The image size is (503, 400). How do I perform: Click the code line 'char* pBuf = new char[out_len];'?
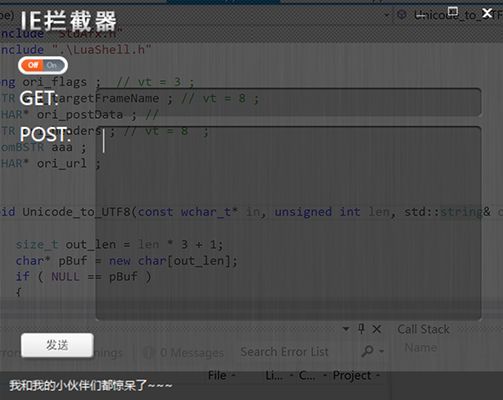point(127,261)
